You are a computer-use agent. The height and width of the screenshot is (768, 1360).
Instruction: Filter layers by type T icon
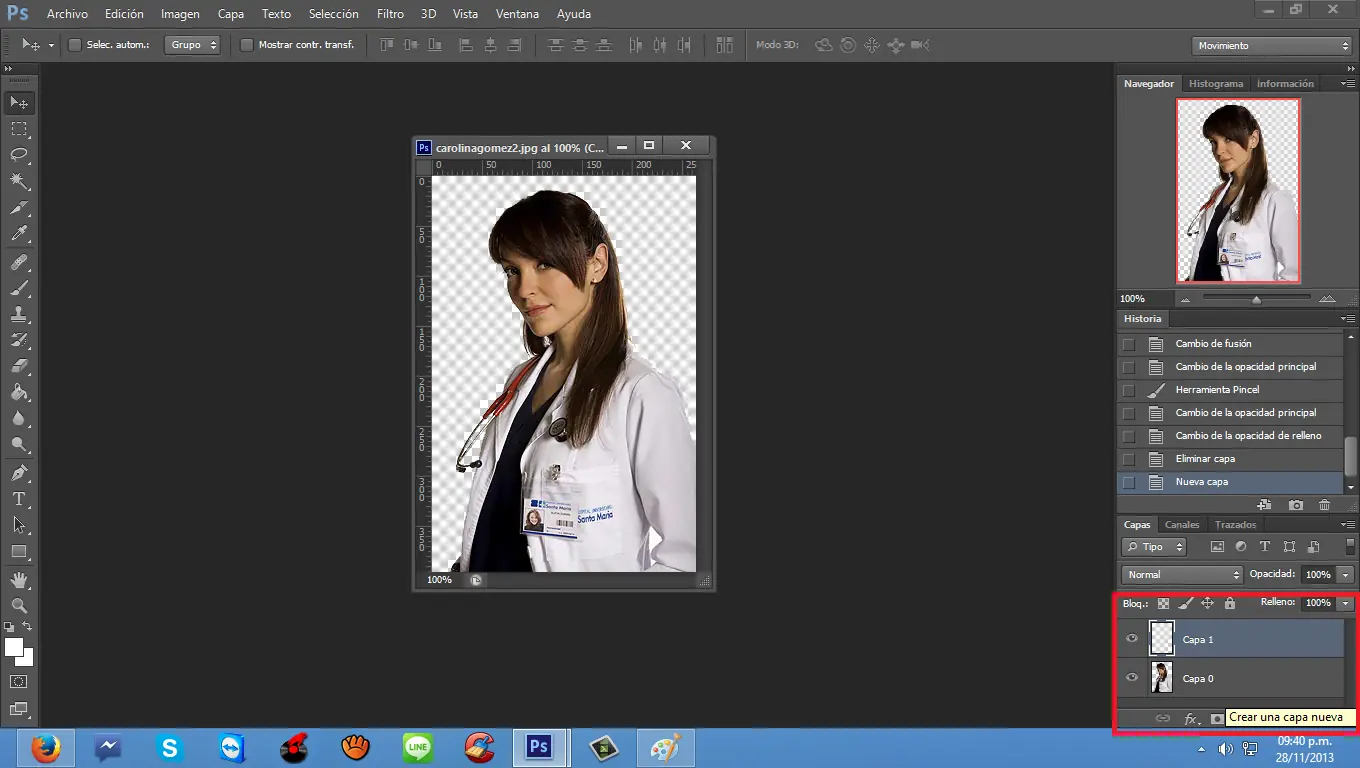(x=1265, y=547)
